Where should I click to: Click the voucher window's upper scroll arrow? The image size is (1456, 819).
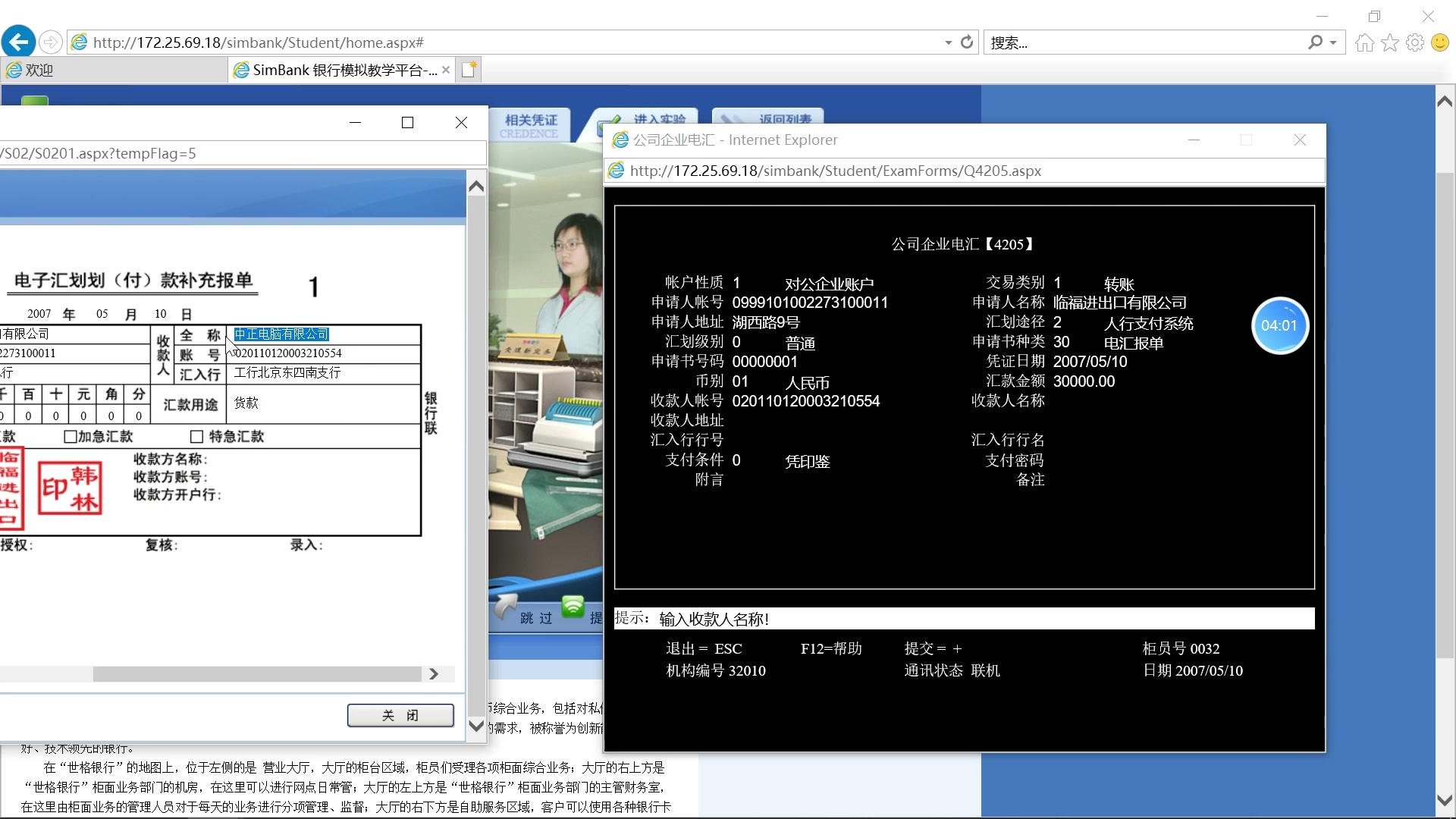pos(476,187)
